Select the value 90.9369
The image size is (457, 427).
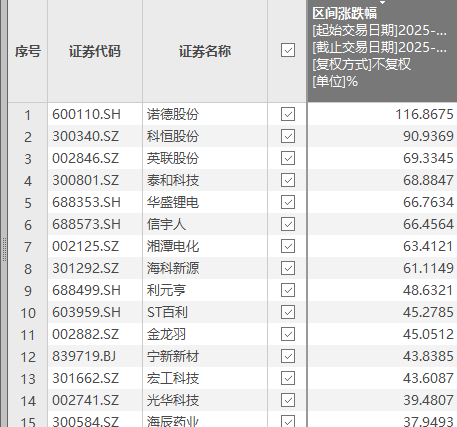[x=428, y=137]
